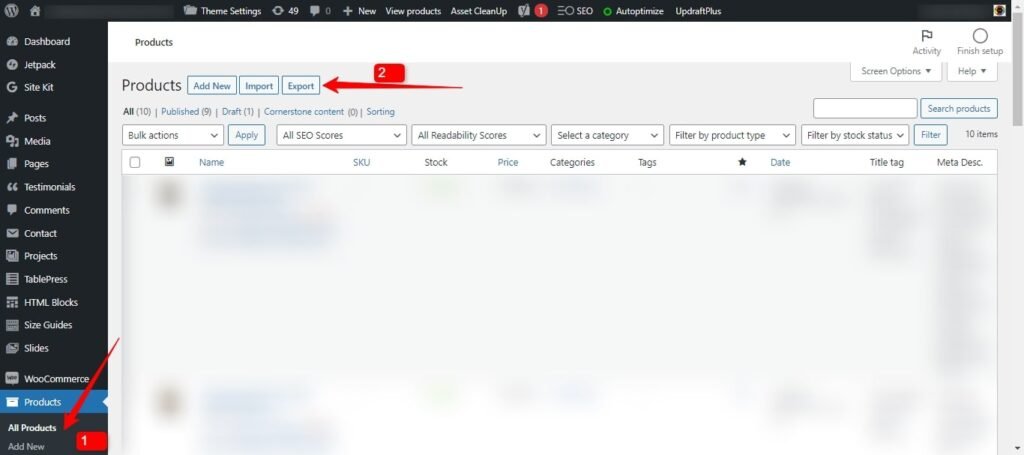Viewport: 1024px width, 455px height.
Task: Click Apply bulk action button
Action: 246,135
